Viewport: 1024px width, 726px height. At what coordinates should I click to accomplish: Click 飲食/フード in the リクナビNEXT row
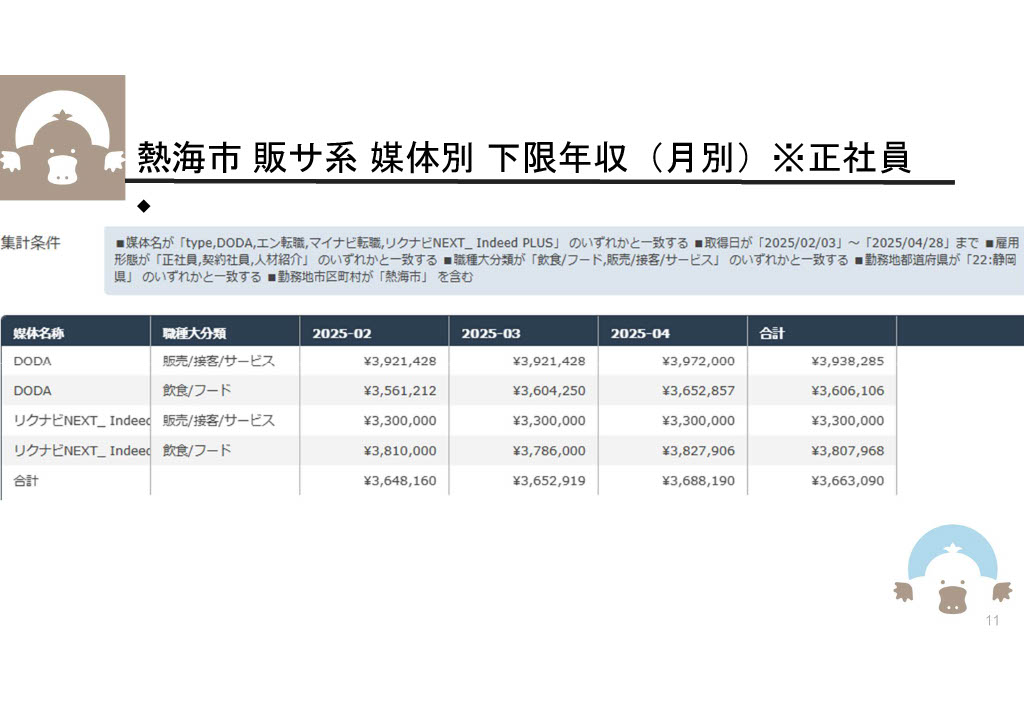(x=197, y=450)
